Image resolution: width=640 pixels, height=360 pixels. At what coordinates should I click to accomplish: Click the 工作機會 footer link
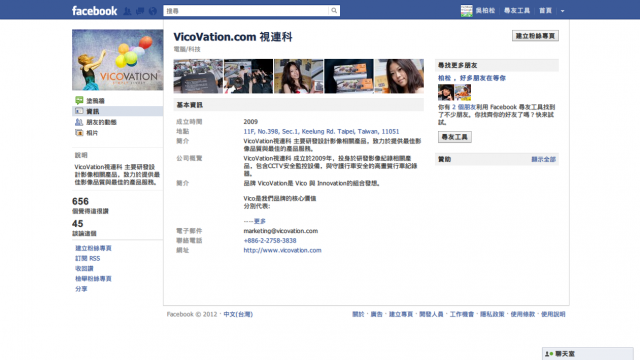pyautogui.click(x=462, y=314)
